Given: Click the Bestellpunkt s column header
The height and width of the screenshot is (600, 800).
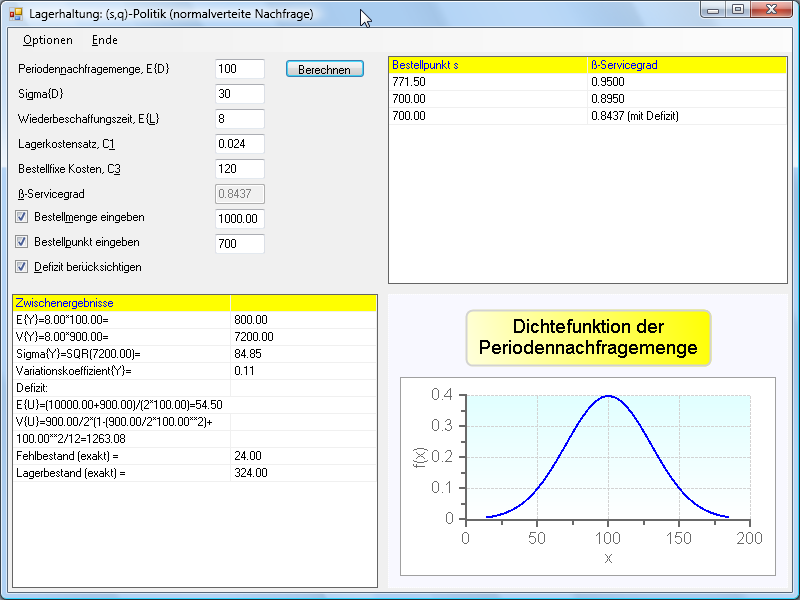Looking at the screenshot, I should coord(488,65).
